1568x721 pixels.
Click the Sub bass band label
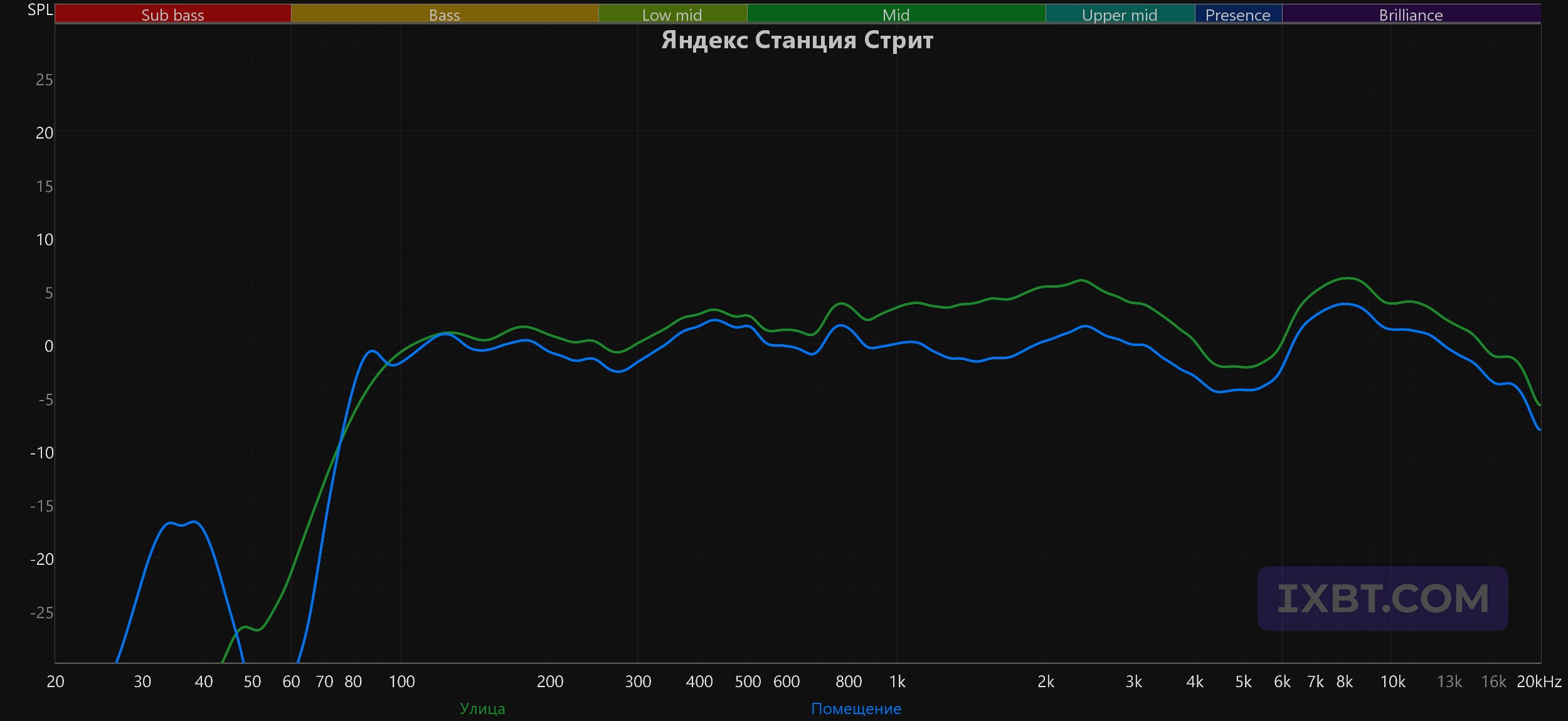tap(172, 15)
